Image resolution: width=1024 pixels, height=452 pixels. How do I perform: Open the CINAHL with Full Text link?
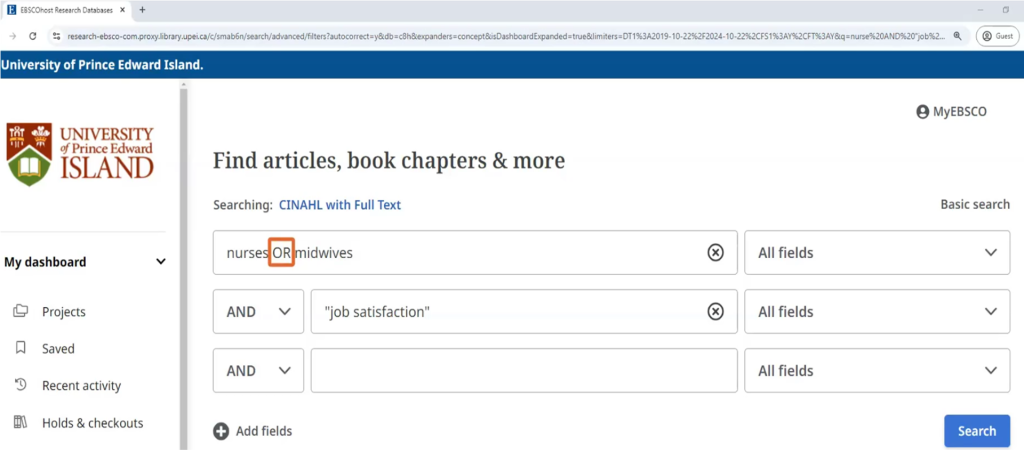tap(340, 205)
